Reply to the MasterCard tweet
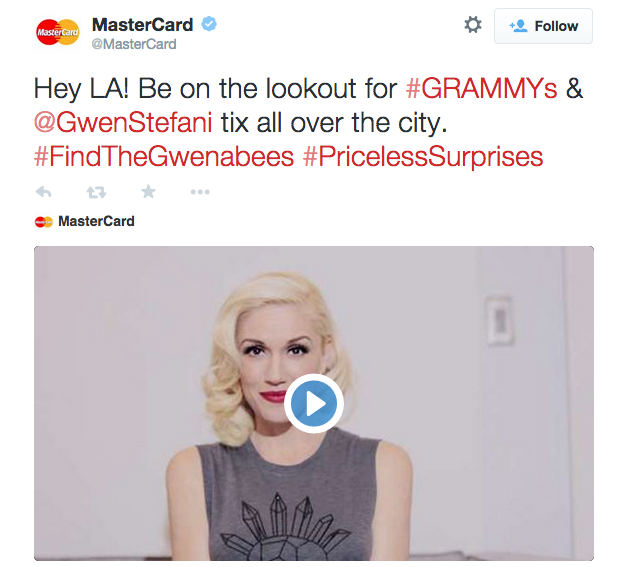631x567 pixels. pos(43,192)
